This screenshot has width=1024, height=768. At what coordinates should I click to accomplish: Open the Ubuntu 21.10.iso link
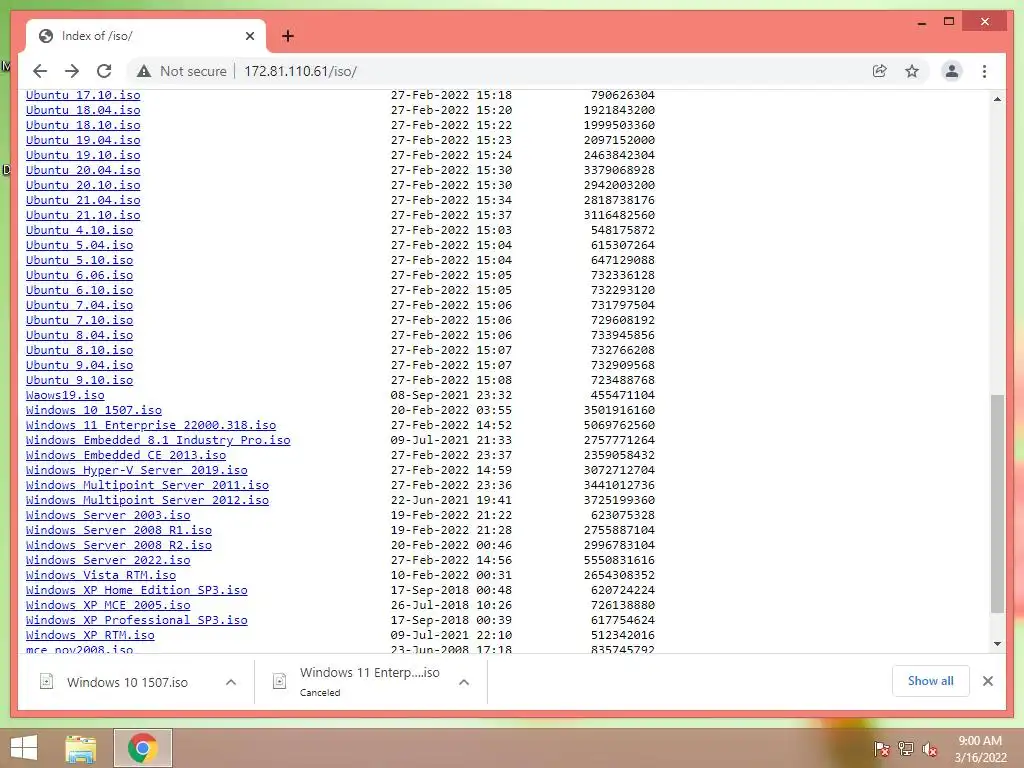point(83,216)
